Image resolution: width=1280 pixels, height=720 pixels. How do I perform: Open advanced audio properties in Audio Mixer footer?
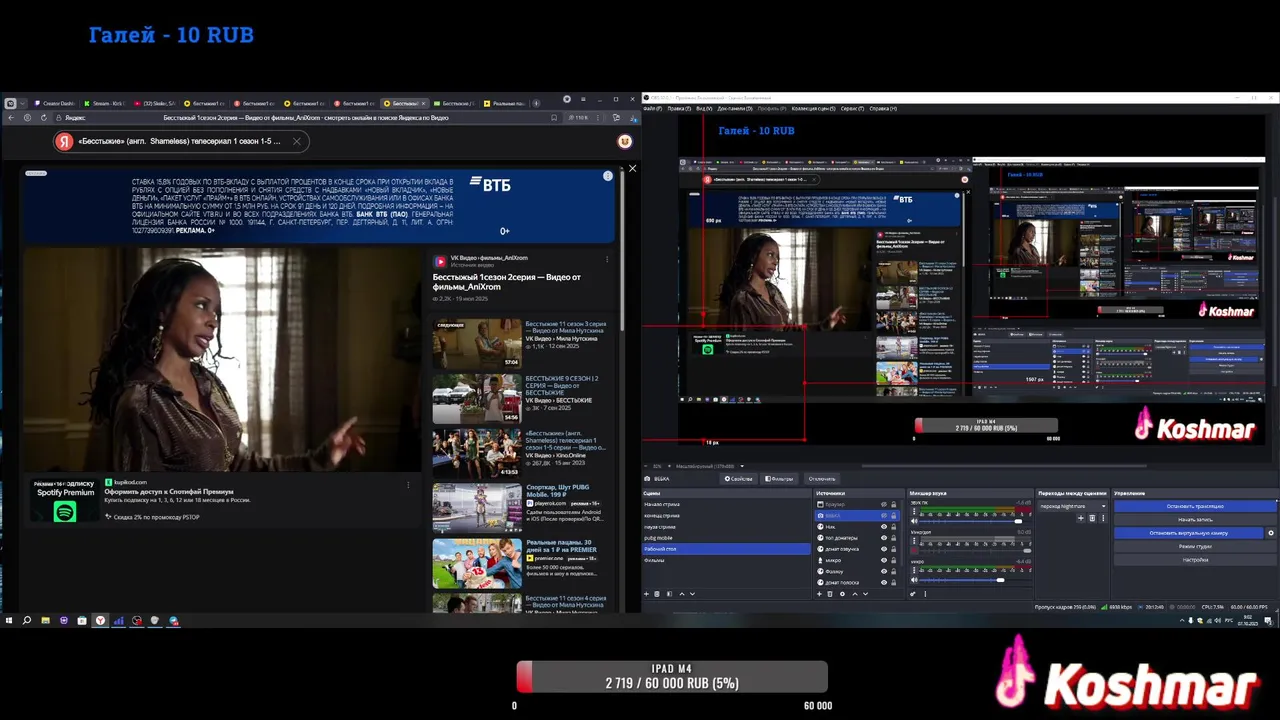pyautogui.click(x=913, y=594)
